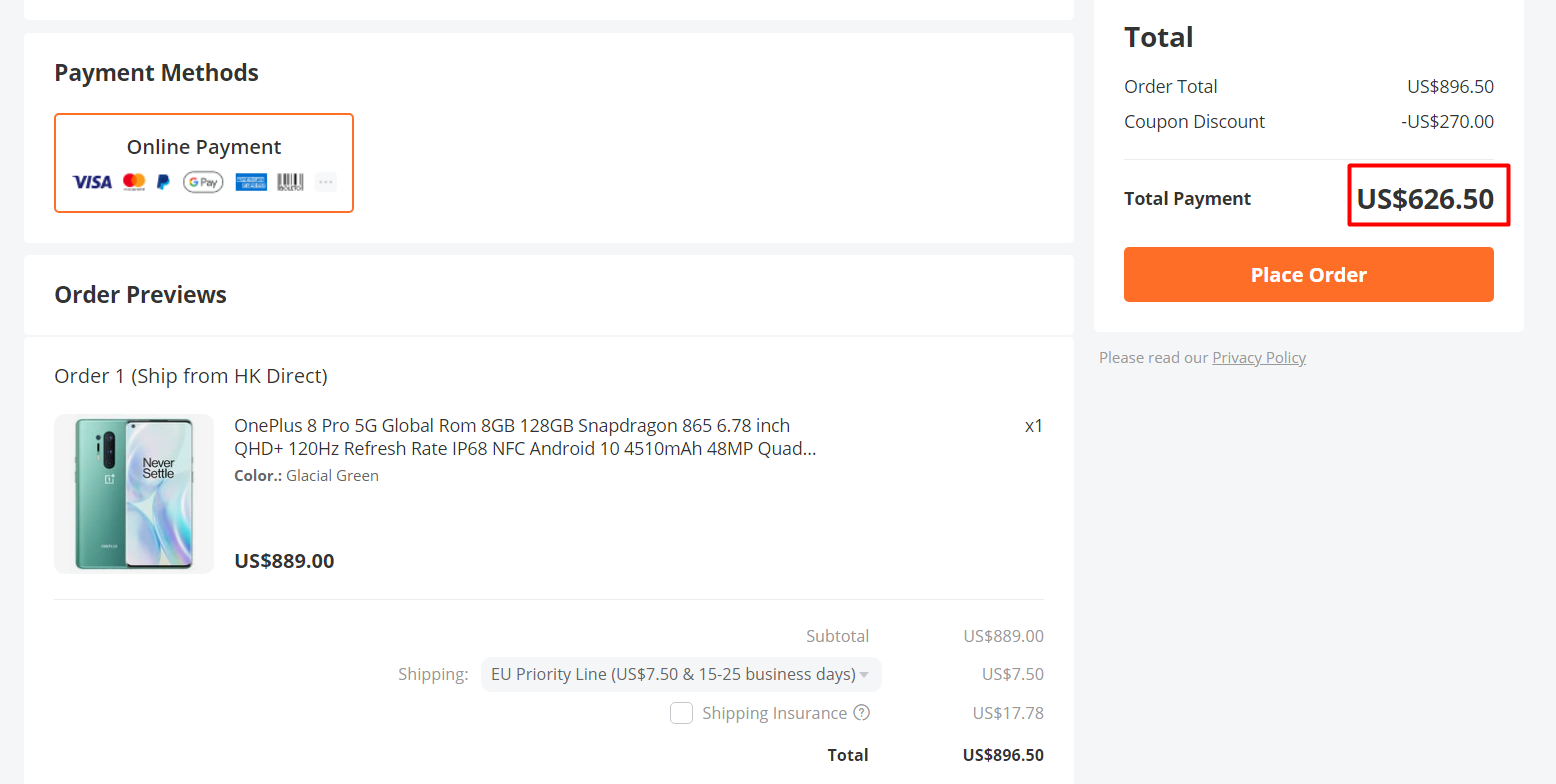This screenshot has height=784, width=1556.
Task: Click the Google Pay icon
Action: 203,182
